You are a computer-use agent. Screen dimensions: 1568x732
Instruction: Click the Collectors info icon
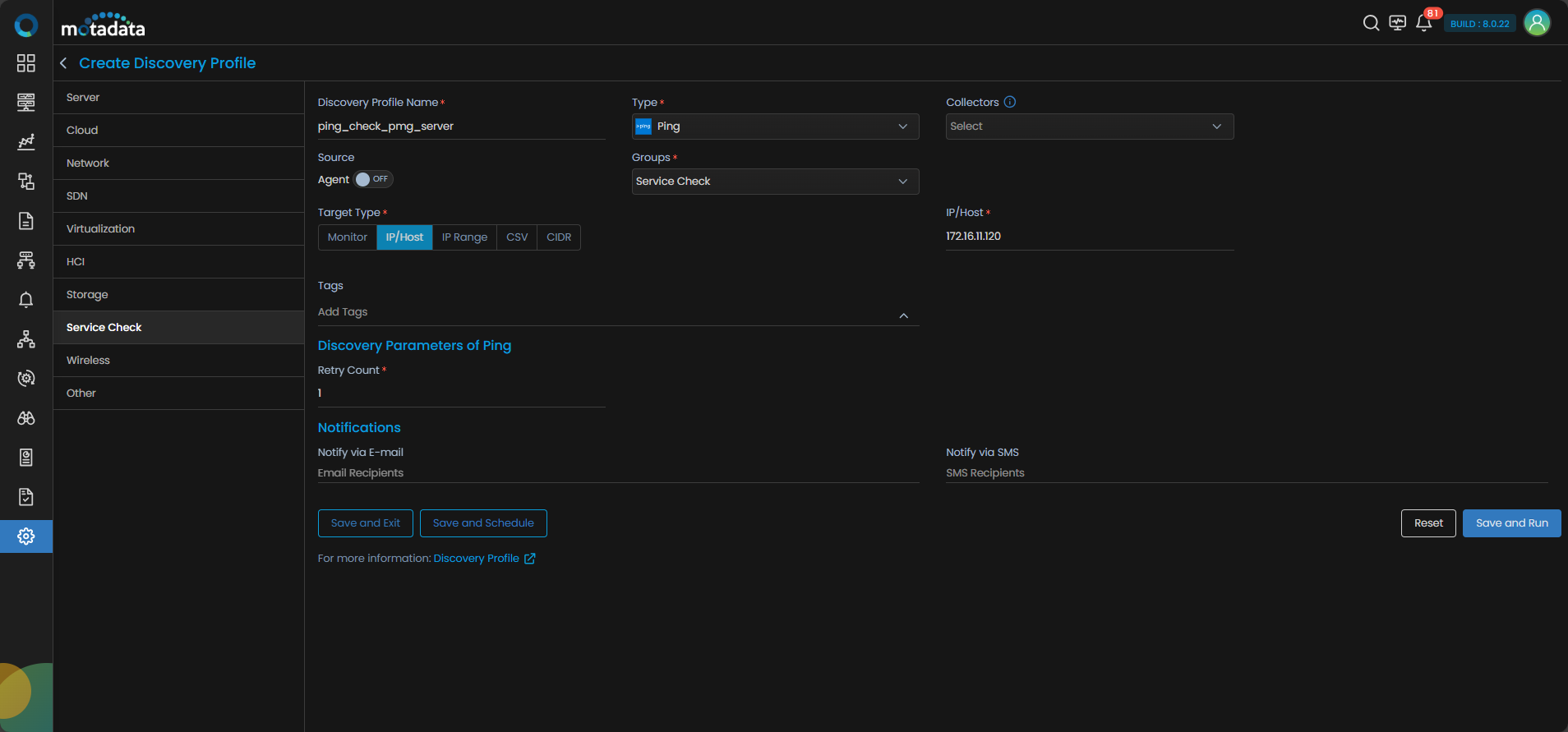pyautogui.click(x=1010, y=102)
